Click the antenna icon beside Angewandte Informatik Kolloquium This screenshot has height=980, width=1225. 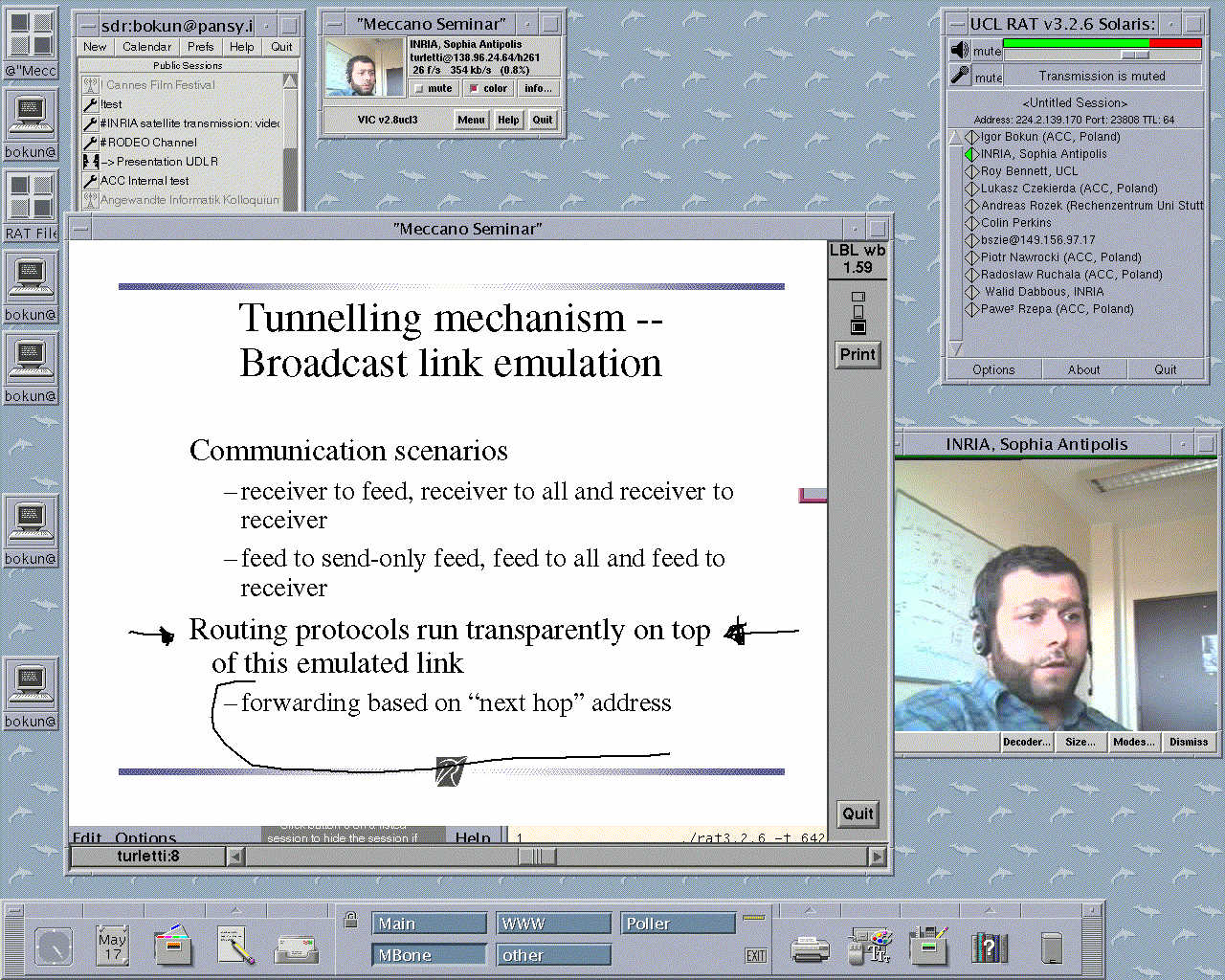click(91, 200)
